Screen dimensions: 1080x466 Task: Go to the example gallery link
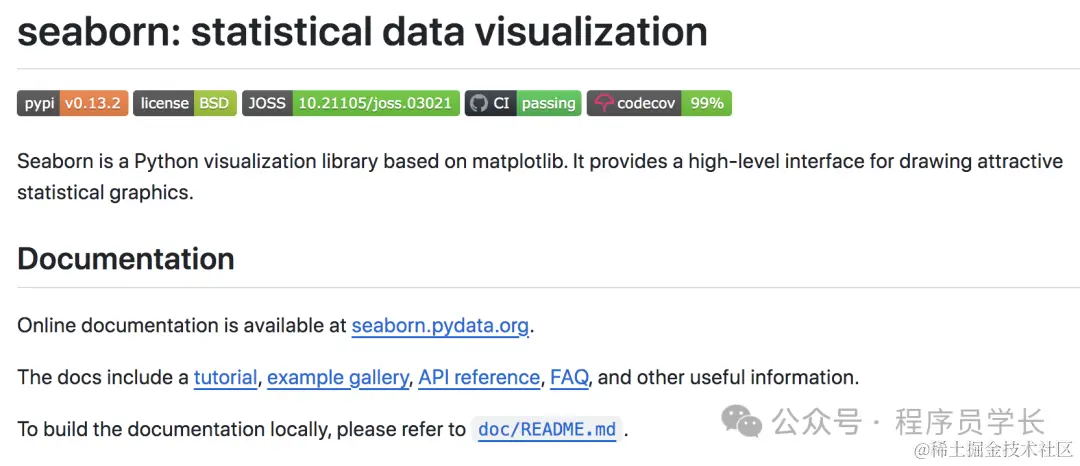(338, 377)
